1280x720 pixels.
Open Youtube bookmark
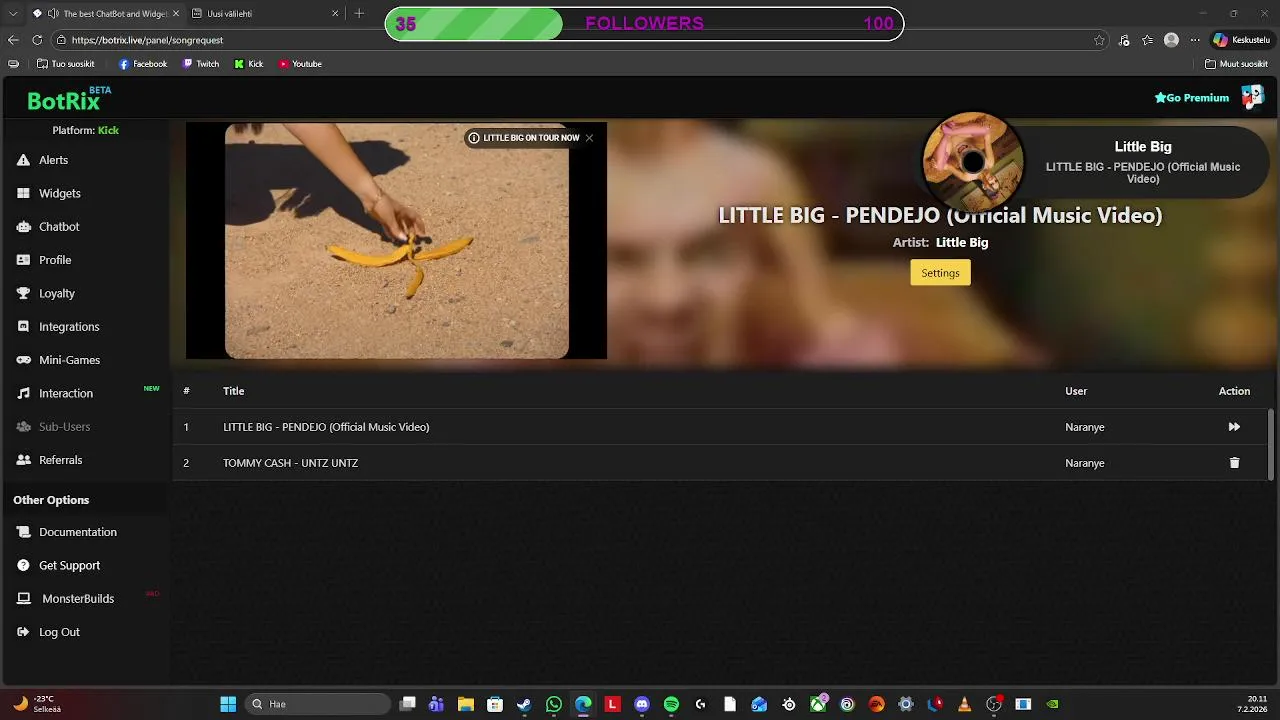(300, 64)
